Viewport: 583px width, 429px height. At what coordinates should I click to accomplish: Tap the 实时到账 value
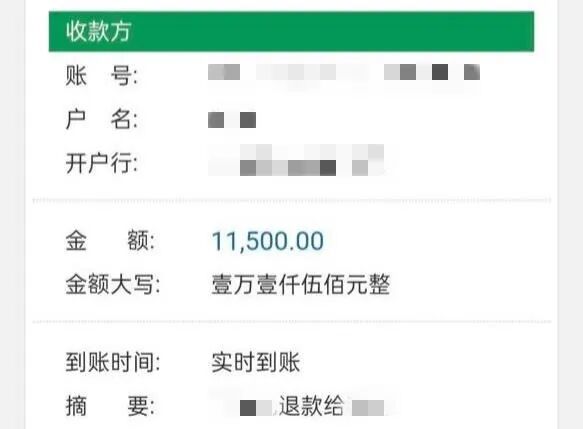pos(255,362)
